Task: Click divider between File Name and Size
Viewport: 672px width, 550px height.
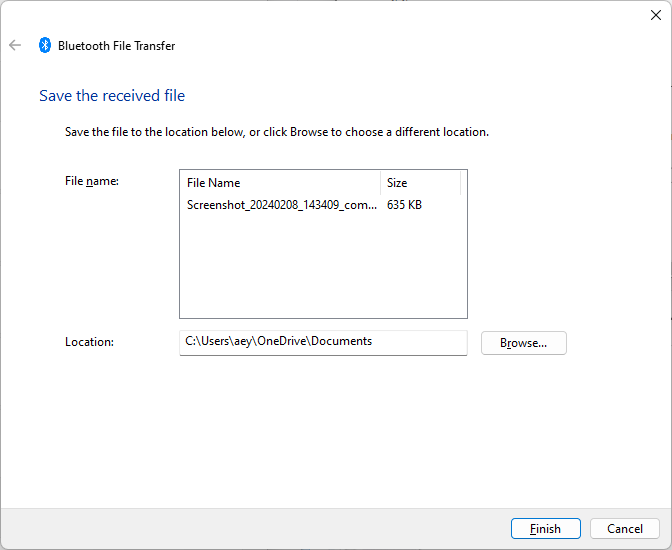Action: [380, 183]
